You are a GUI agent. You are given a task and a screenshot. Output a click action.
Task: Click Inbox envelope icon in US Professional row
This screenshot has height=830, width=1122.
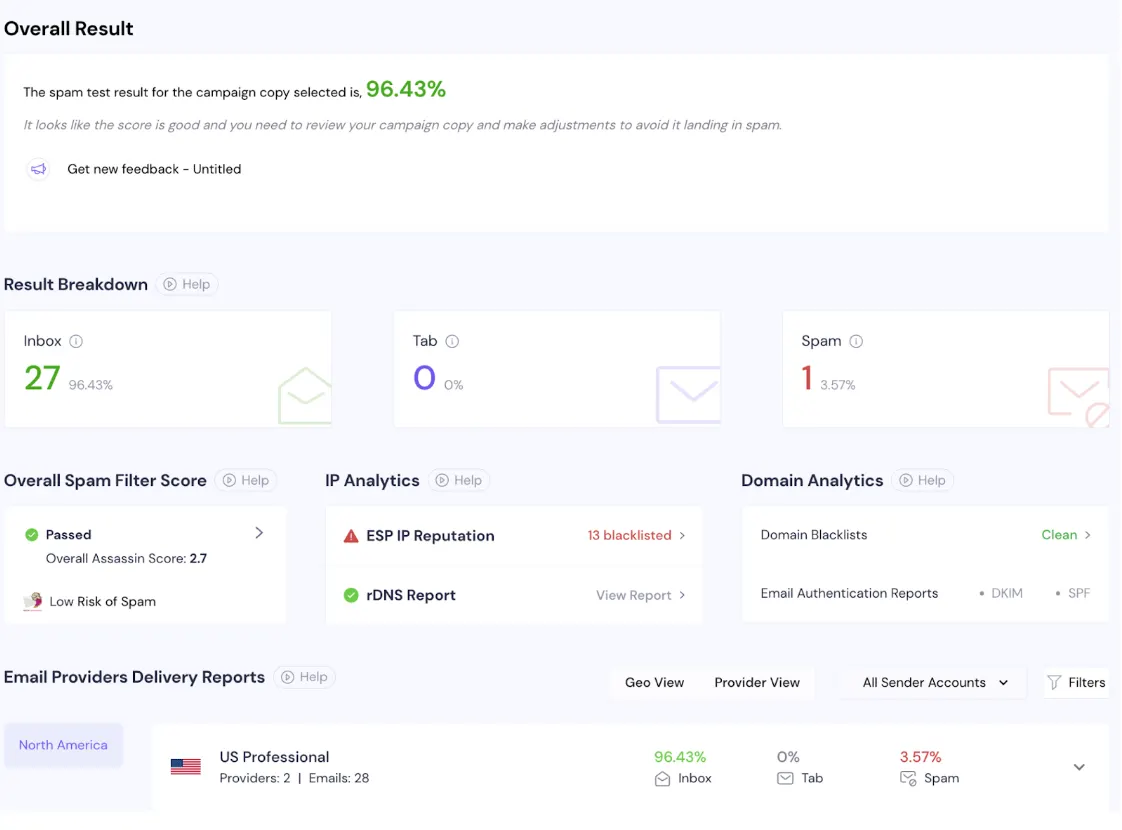coord(663,778)
